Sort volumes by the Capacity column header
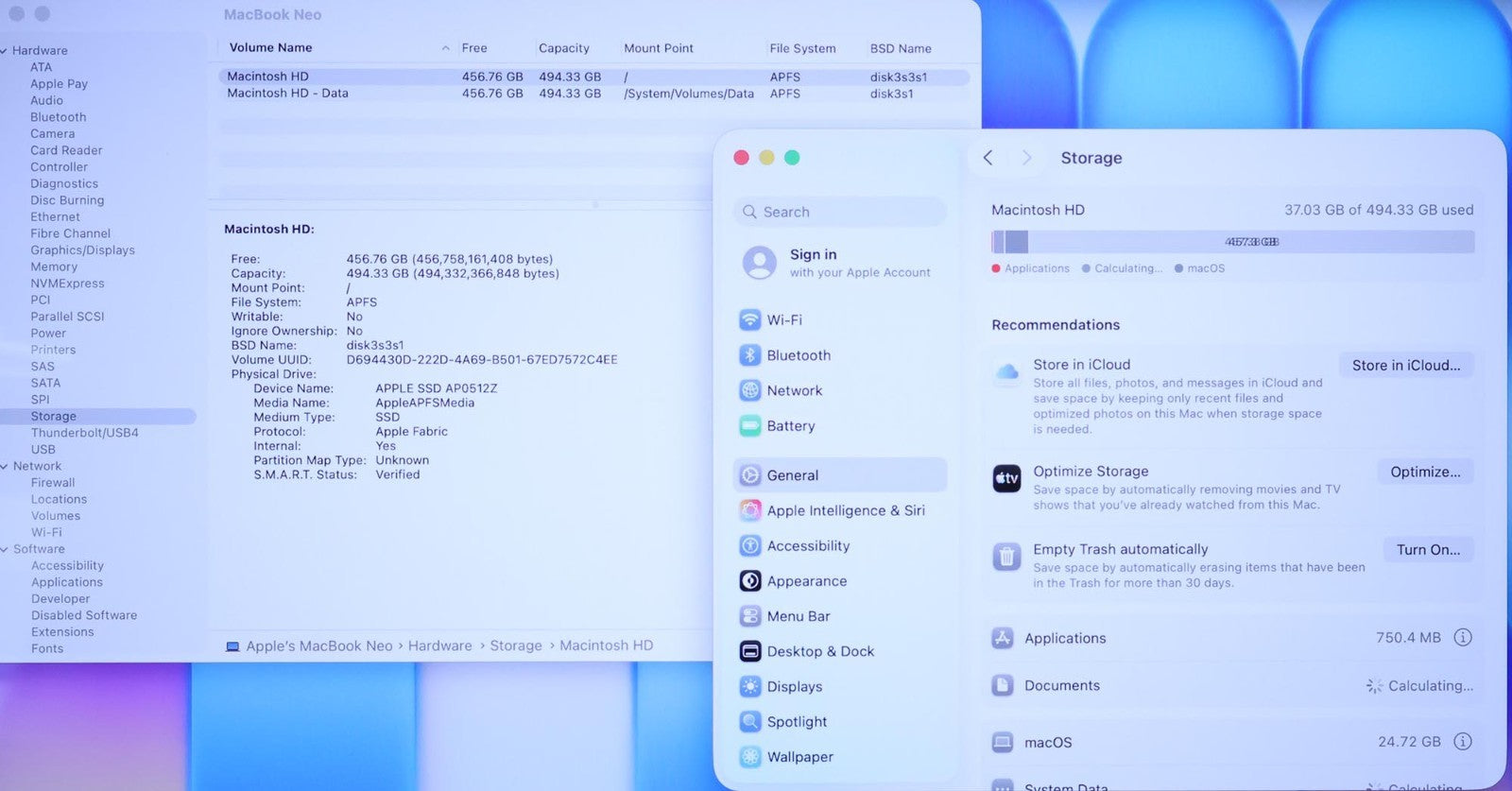 click(x=564, y=48)
